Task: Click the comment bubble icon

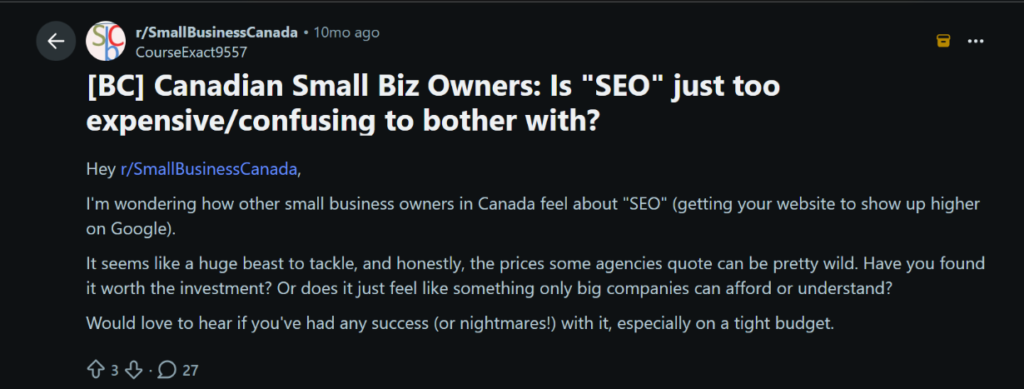Action: (167, 370)
